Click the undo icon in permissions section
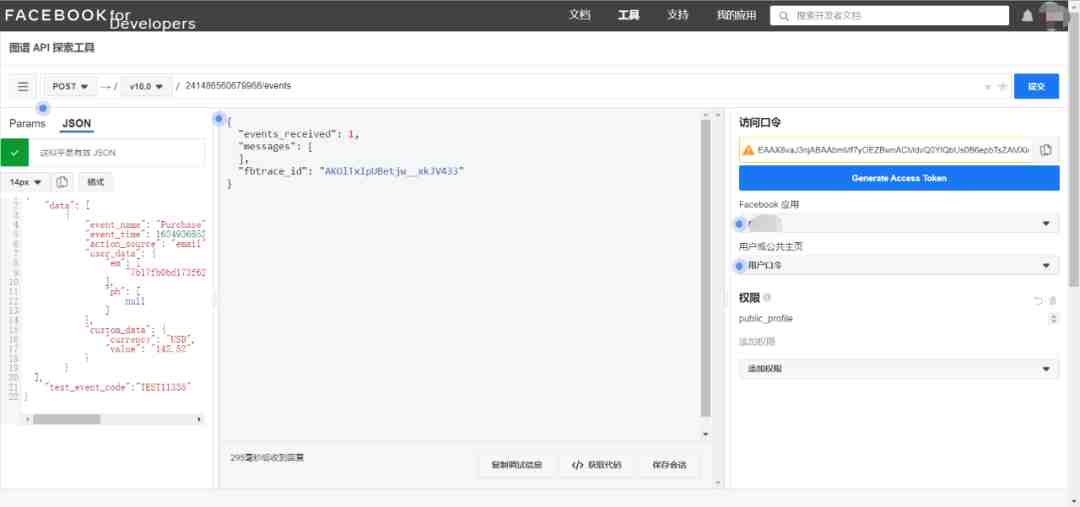The height and width of the screenshot is (507, 1080). point(1038,300)
